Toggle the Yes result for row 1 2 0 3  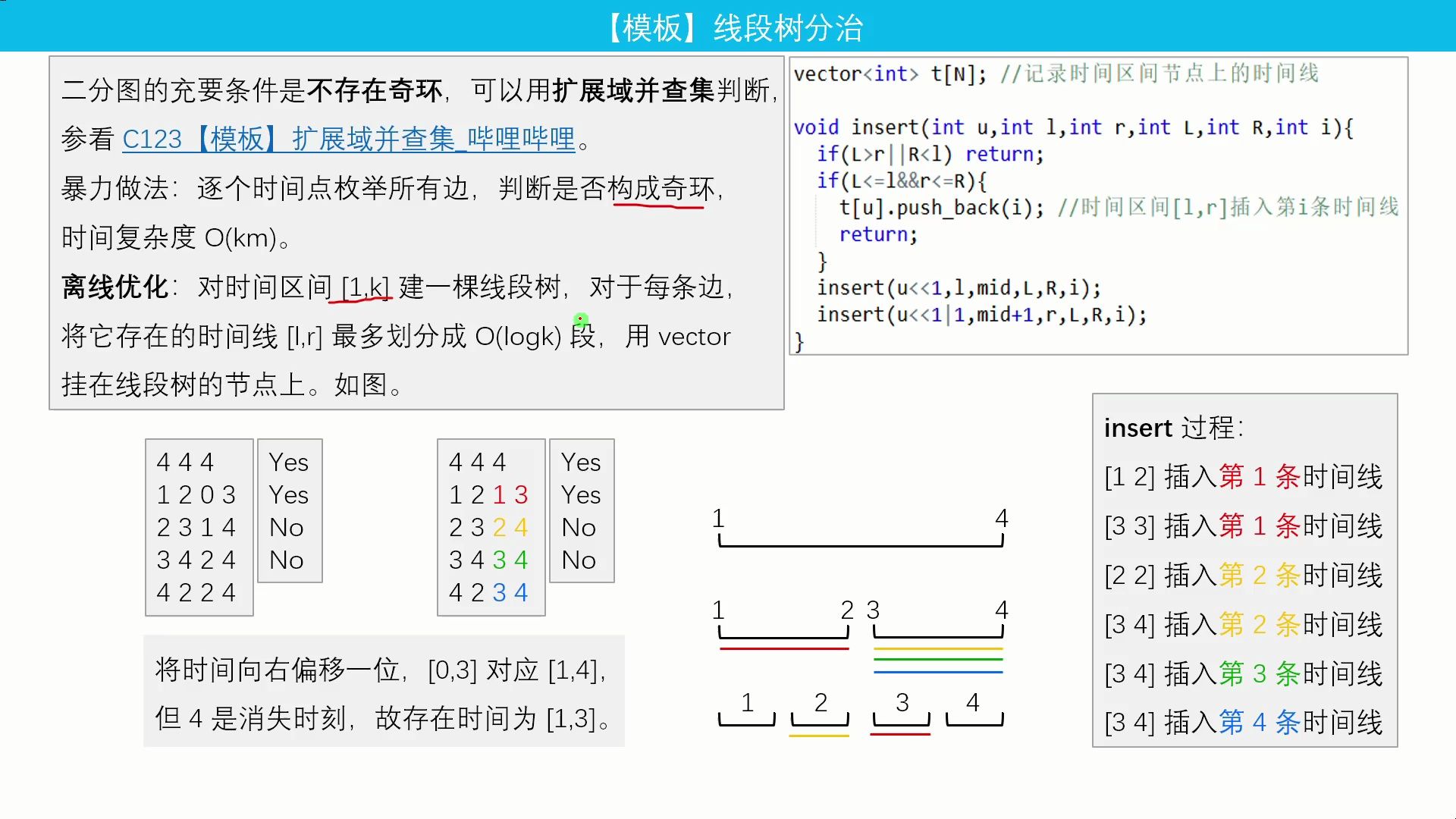point(288,495)
